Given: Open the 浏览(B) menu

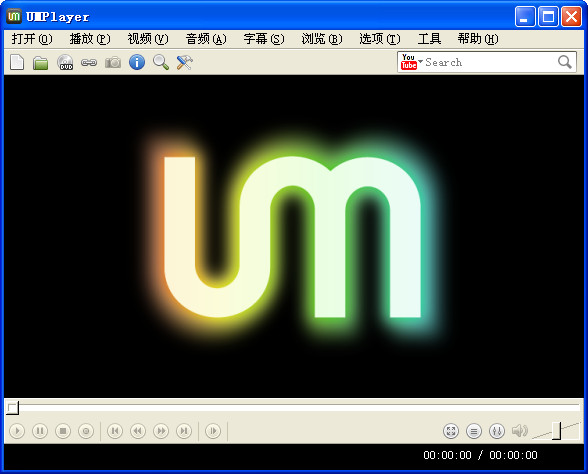Looking at the screenshot, I should (x=322, y=39).
